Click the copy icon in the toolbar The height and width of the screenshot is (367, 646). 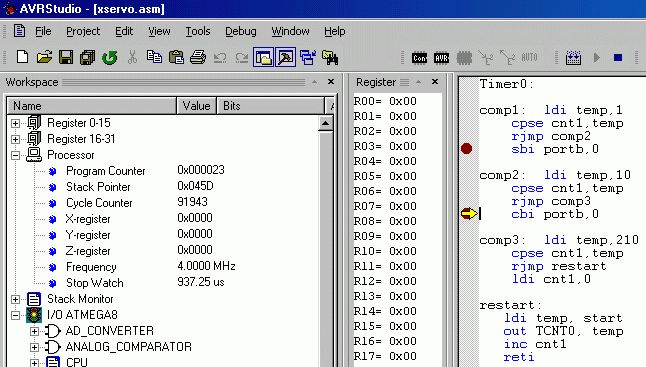(154, 57)
